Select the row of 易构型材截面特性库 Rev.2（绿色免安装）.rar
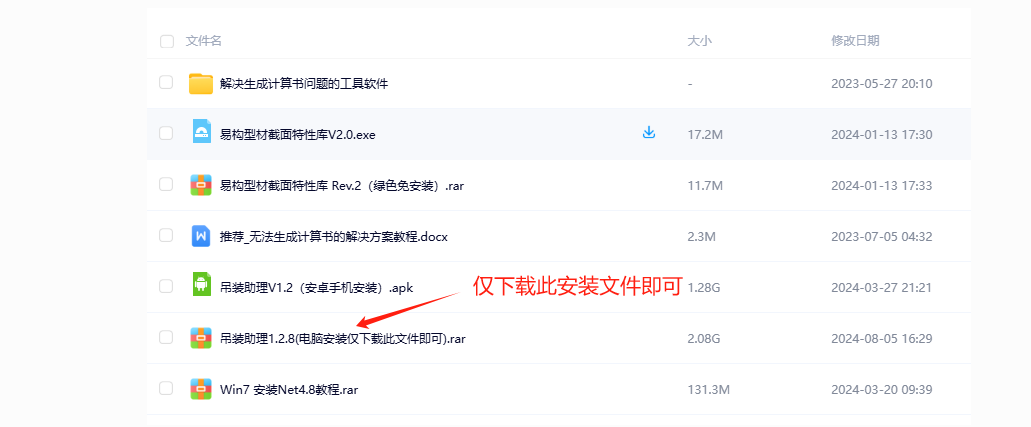Screen dimensions: 1031x427 [x=559, y=186]
